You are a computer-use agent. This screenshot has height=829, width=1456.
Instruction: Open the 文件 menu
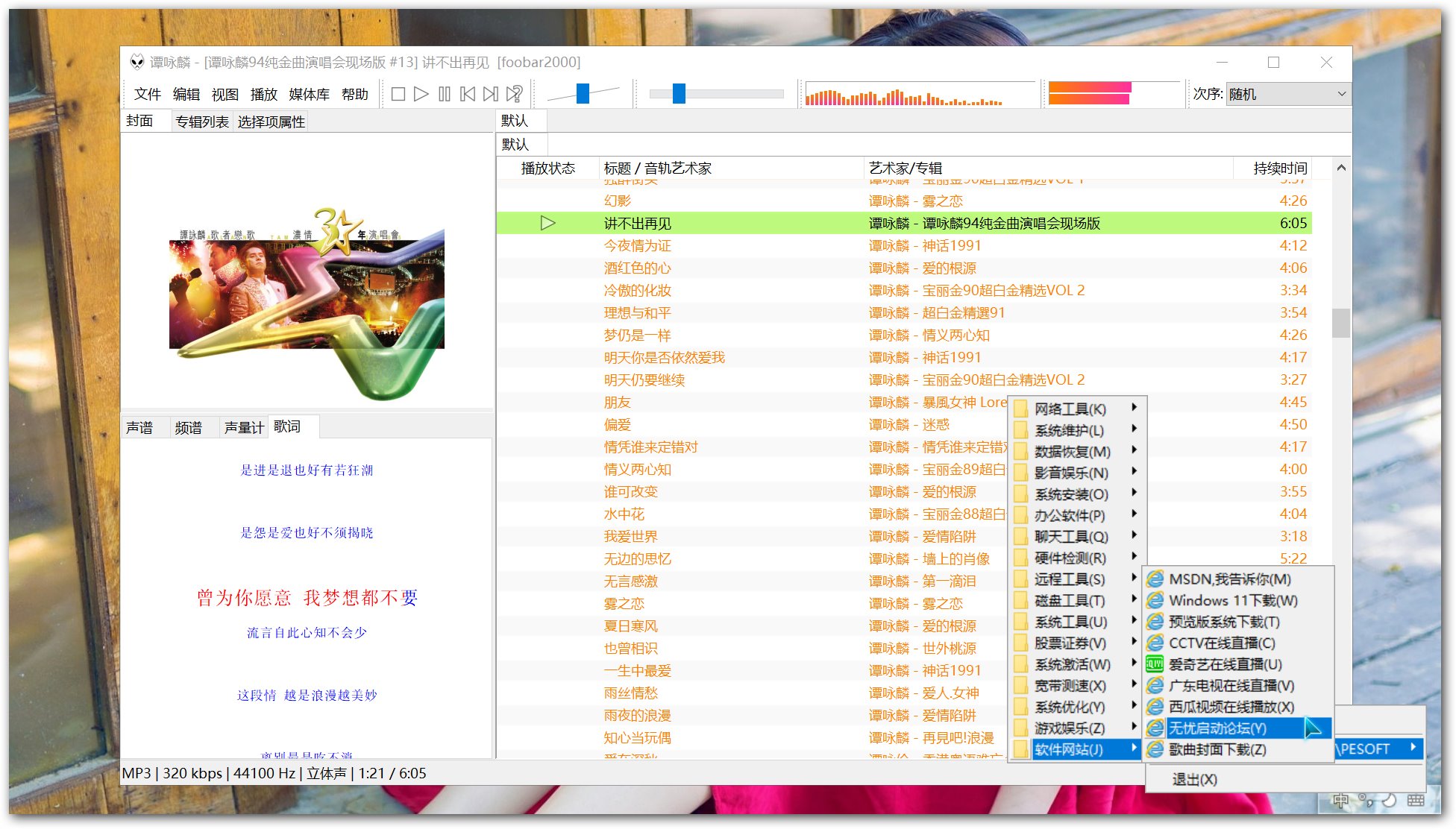coord(148,94)
